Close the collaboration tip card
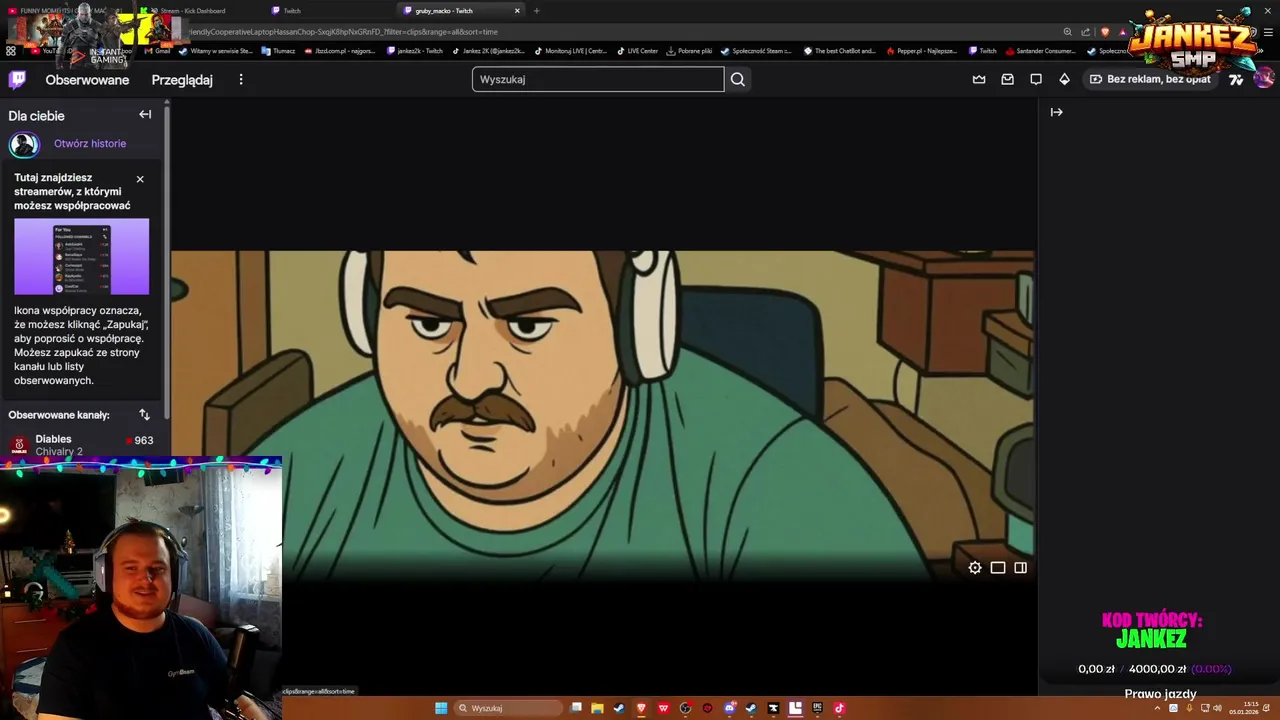This screenshot has height=720, width=1280. tap(140, 179)
